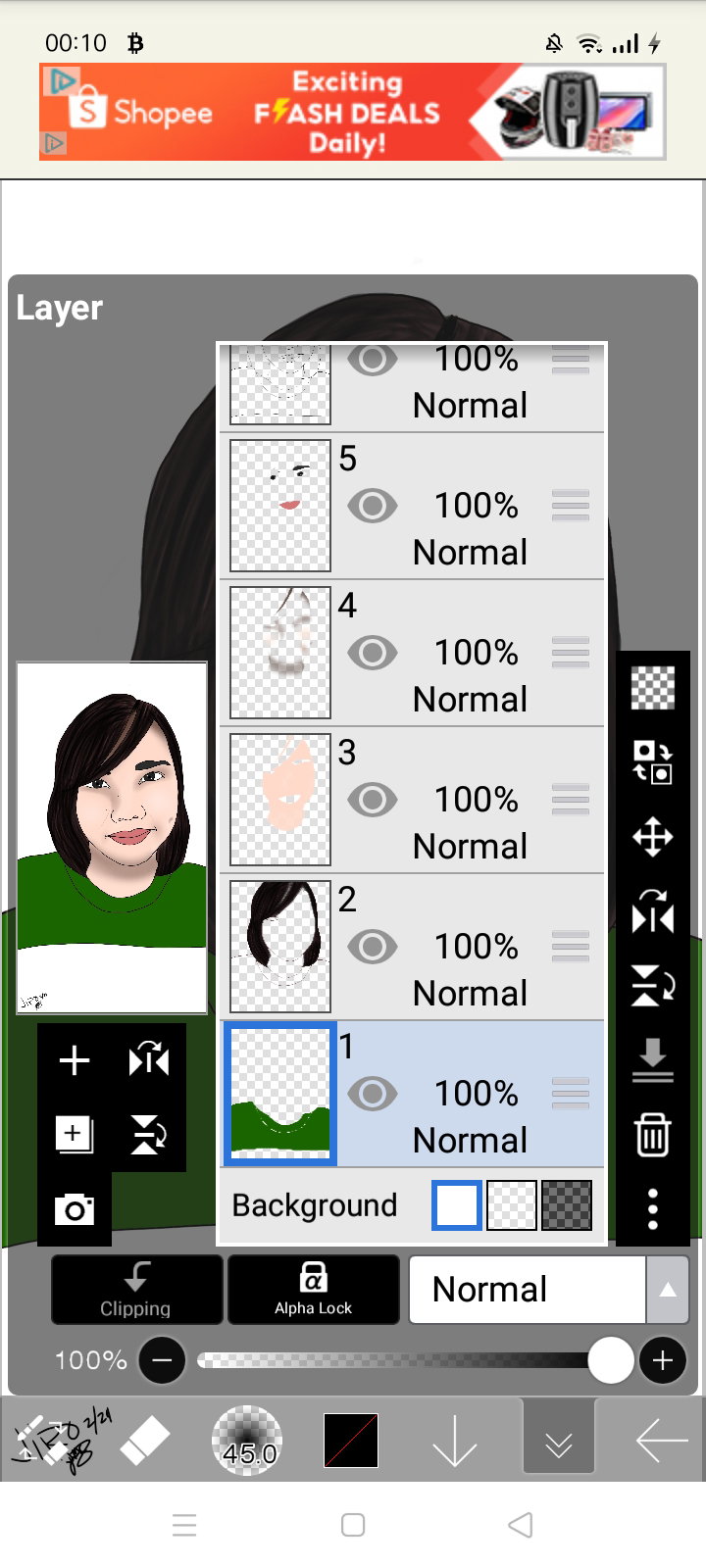
Task: Hide layer 5 using its eye icon
Action: tap(373, 506)
